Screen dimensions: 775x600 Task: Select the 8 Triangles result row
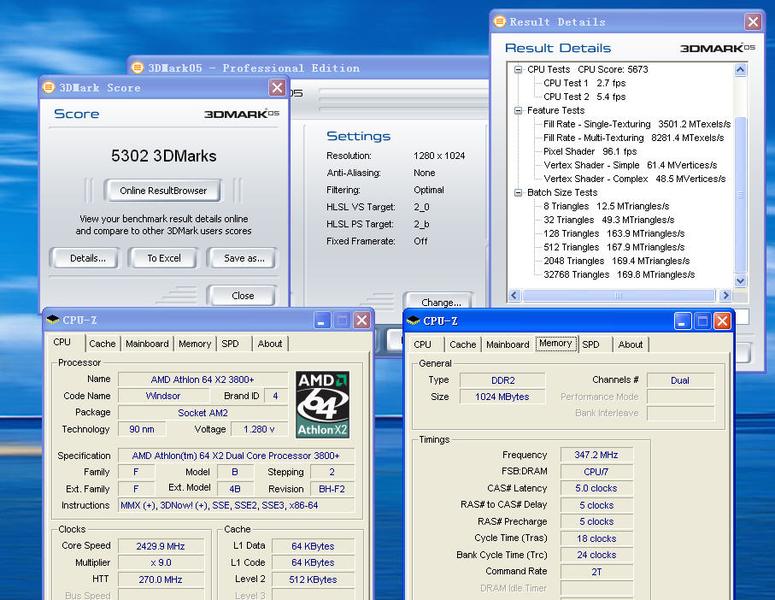click(606, 206)
